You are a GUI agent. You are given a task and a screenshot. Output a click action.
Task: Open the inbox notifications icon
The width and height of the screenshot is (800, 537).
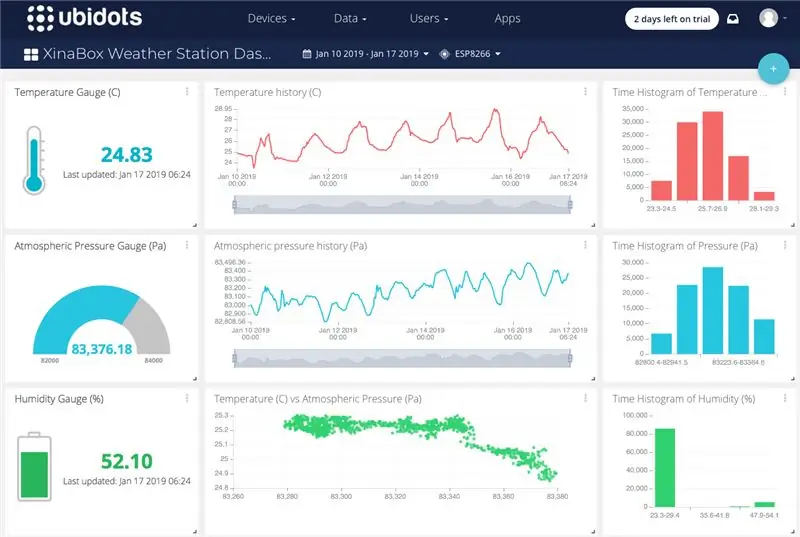733,19
